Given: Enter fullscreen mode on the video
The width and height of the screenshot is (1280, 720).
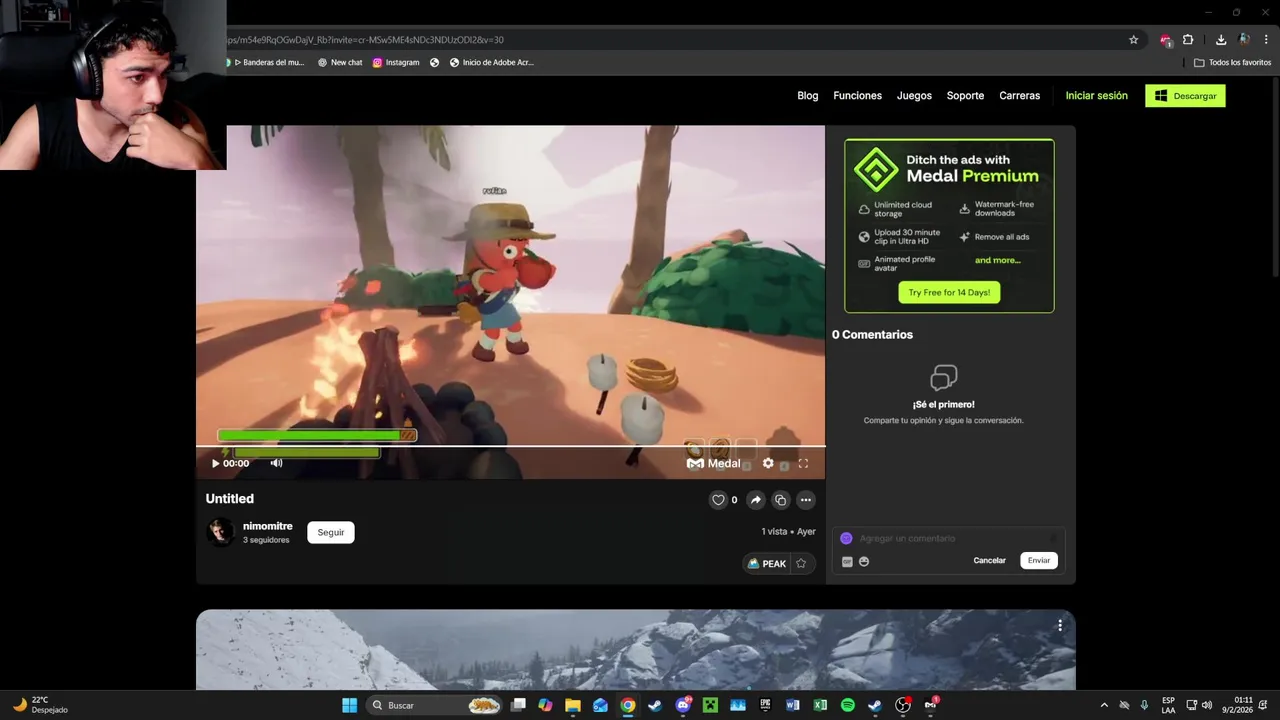Looking at the screenshot, I should click(803, 463).
